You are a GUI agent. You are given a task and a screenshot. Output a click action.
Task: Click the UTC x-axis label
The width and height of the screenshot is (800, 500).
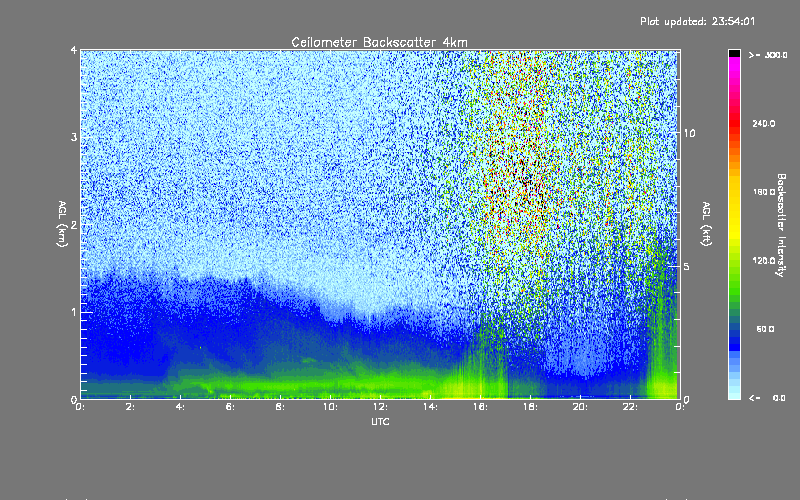380,421
